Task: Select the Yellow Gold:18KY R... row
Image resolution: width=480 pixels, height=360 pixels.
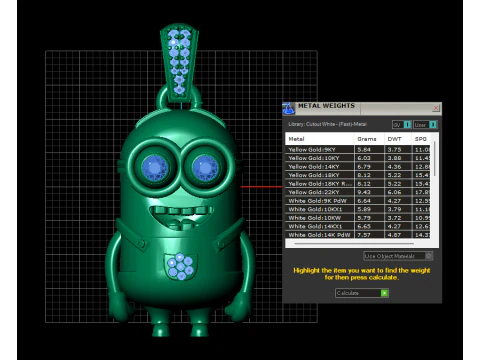Action: coord(359,184)
